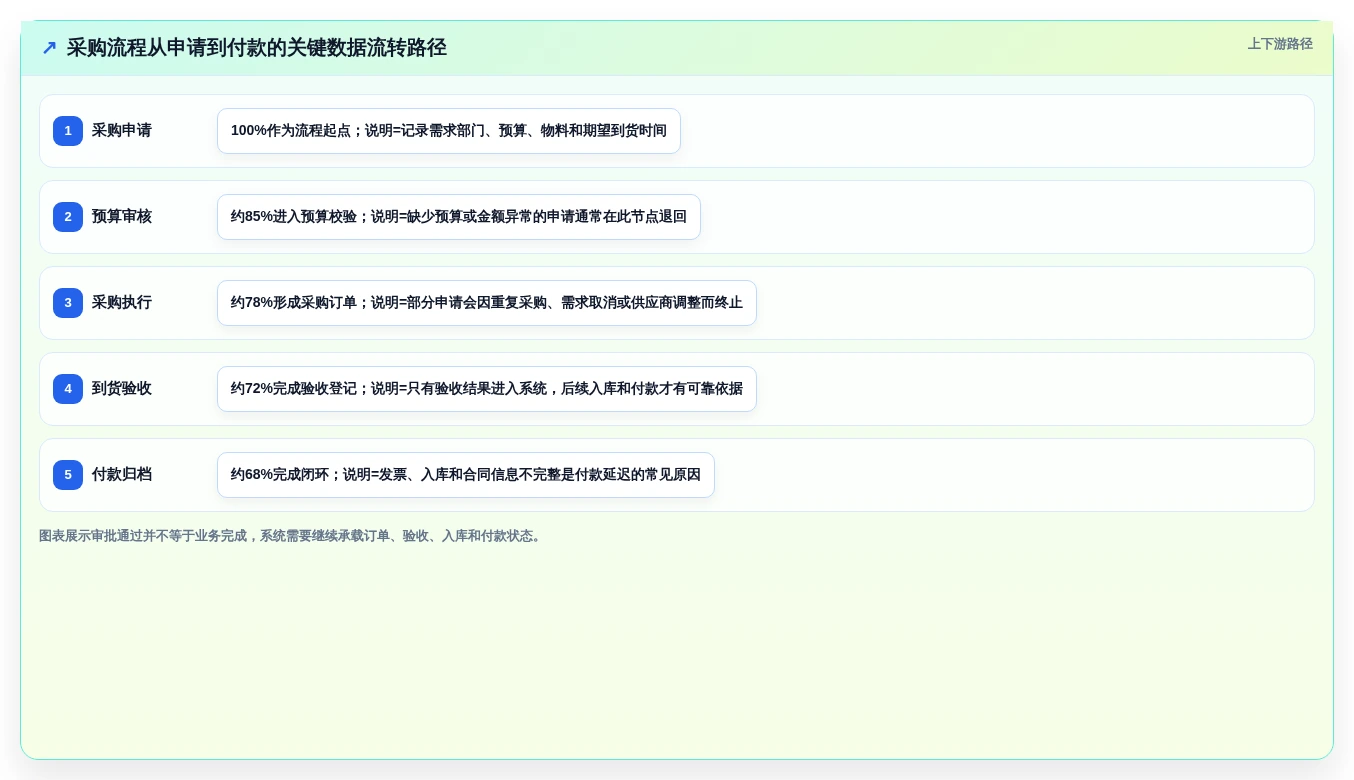Open the 约72%完成验收登记 description box
Screen dimensions: 1354x780
[487, 389]
